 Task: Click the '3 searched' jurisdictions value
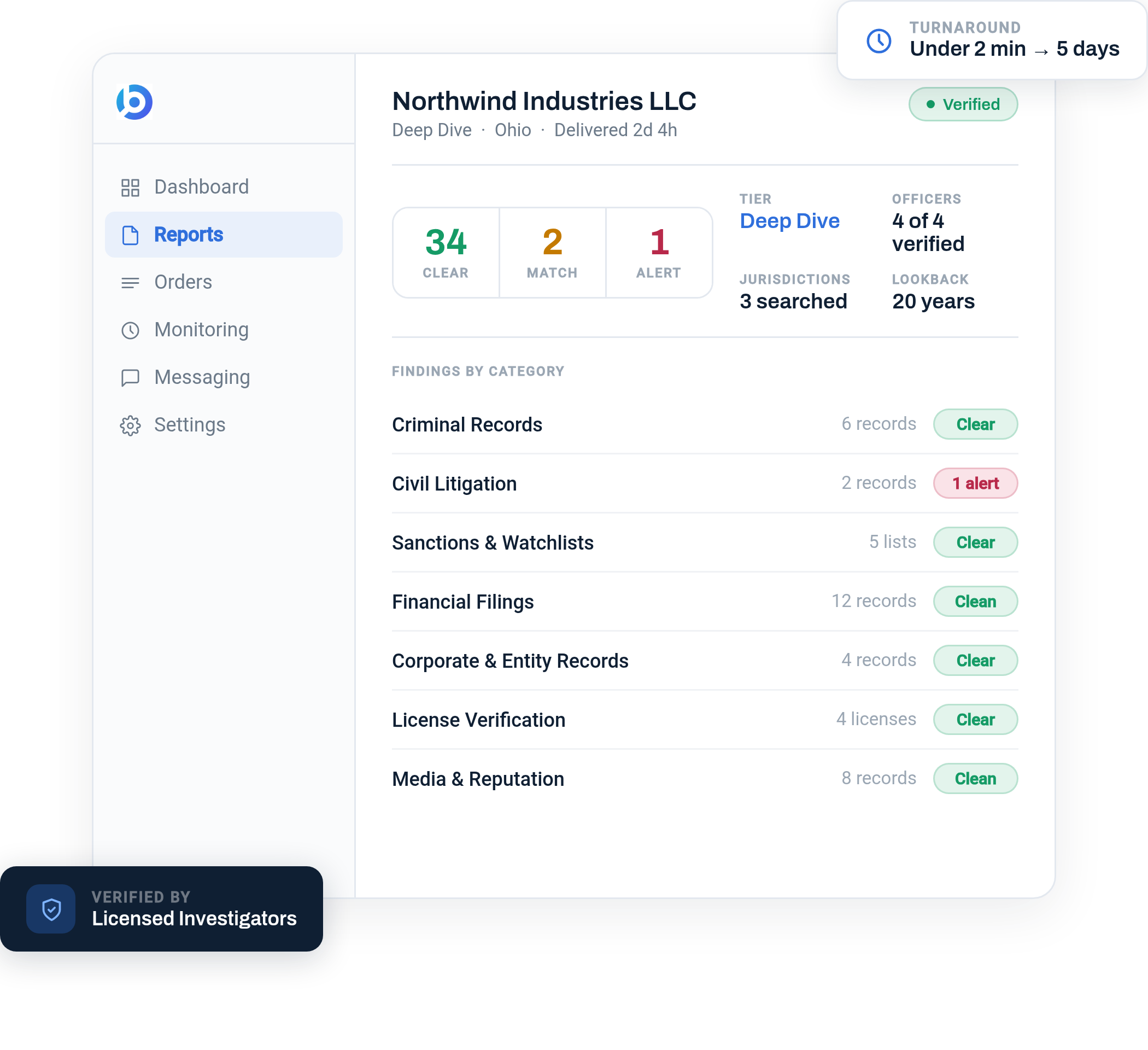coord(793,301)
